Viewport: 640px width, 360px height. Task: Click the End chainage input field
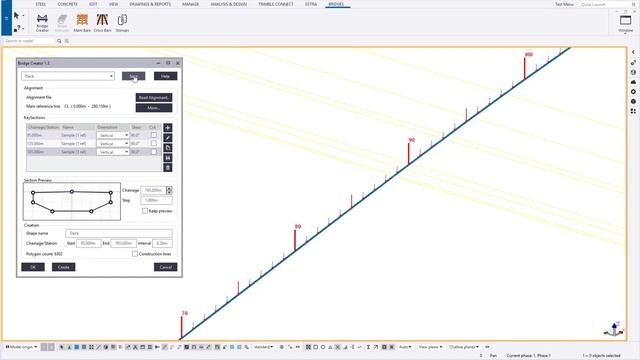pos(123,243)
